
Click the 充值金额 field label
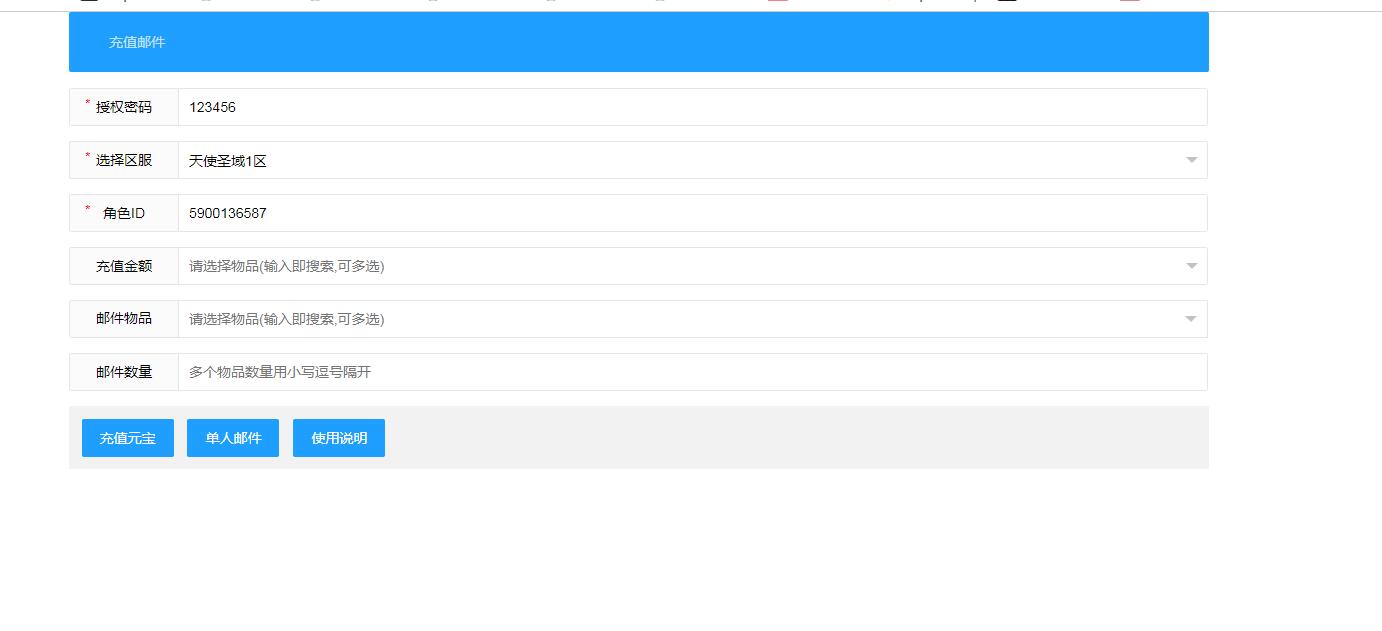124,266
